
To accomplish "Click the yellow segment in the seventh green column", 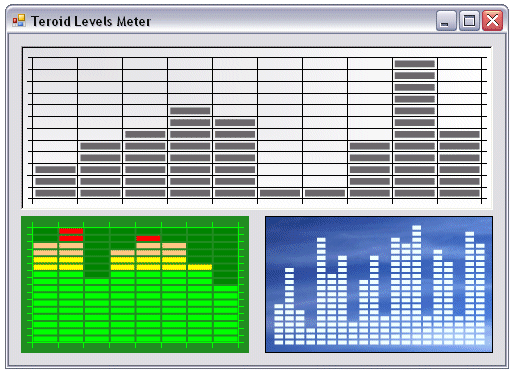I will tap(200, 267).
